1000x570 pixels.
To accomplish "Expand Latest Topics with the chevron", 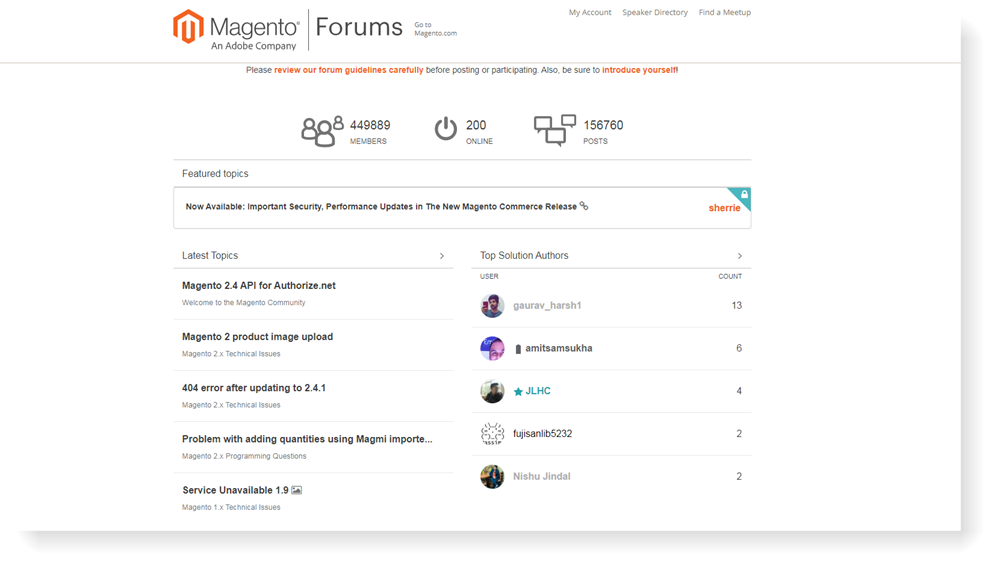I will click(441, 256).
